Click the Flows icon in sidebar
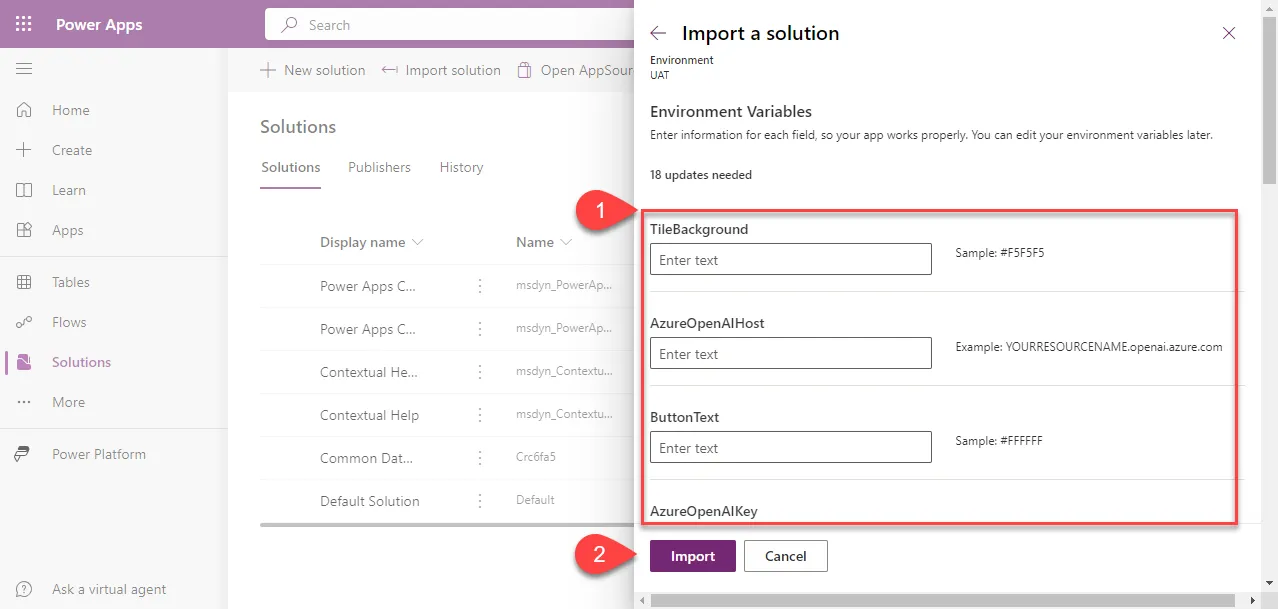This screenshot has height=609, width=1278. [x=24, y=322]
